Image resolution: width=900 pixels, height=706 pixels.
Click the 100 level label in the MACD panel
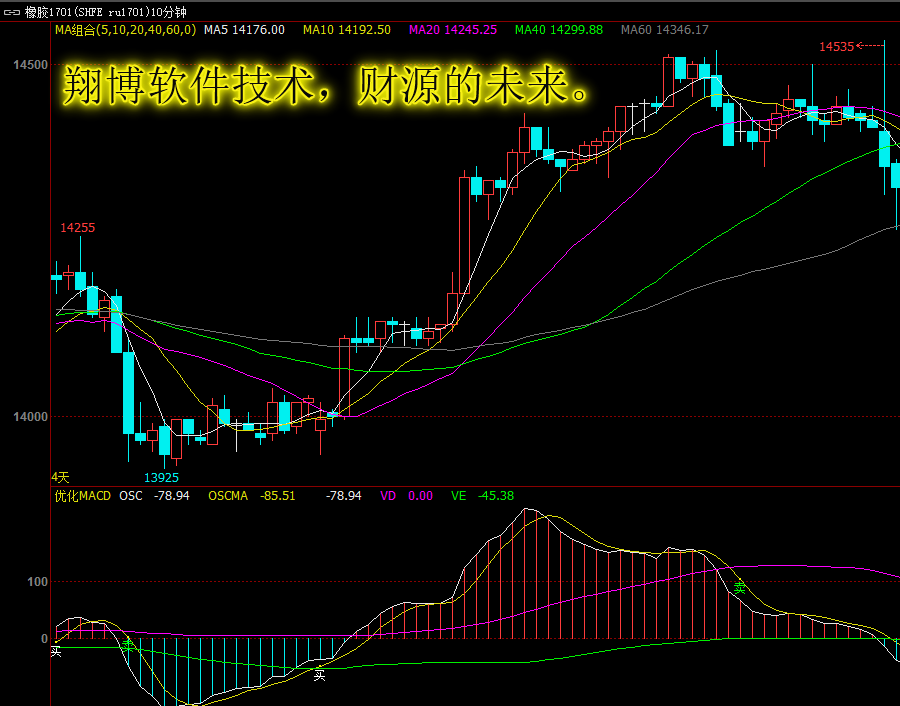(x=37, y=582)
